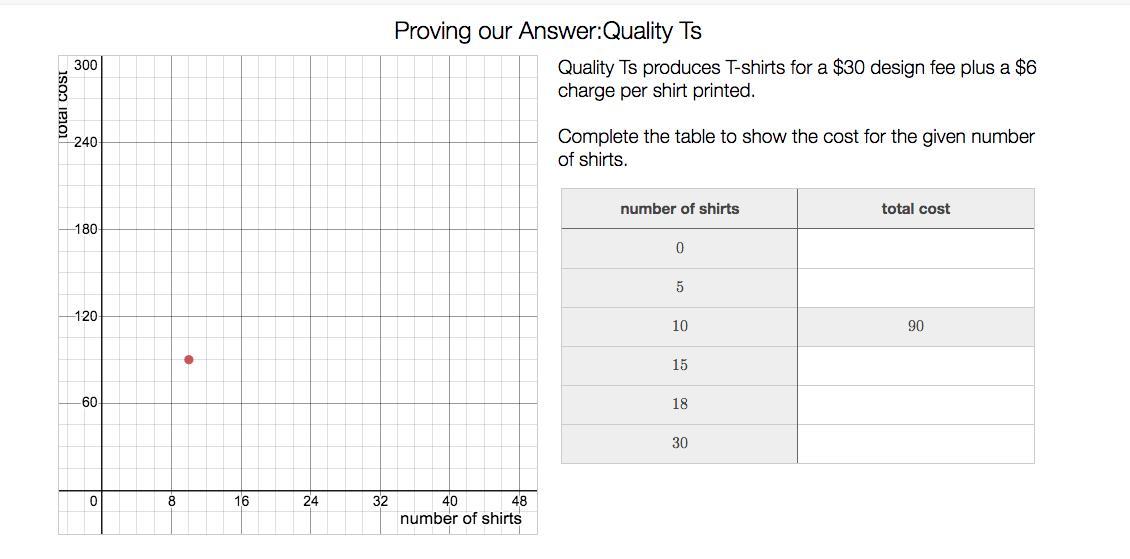Click the origin 0 label on graph
Screen dimensions: 1130x559
click(93, 501)
